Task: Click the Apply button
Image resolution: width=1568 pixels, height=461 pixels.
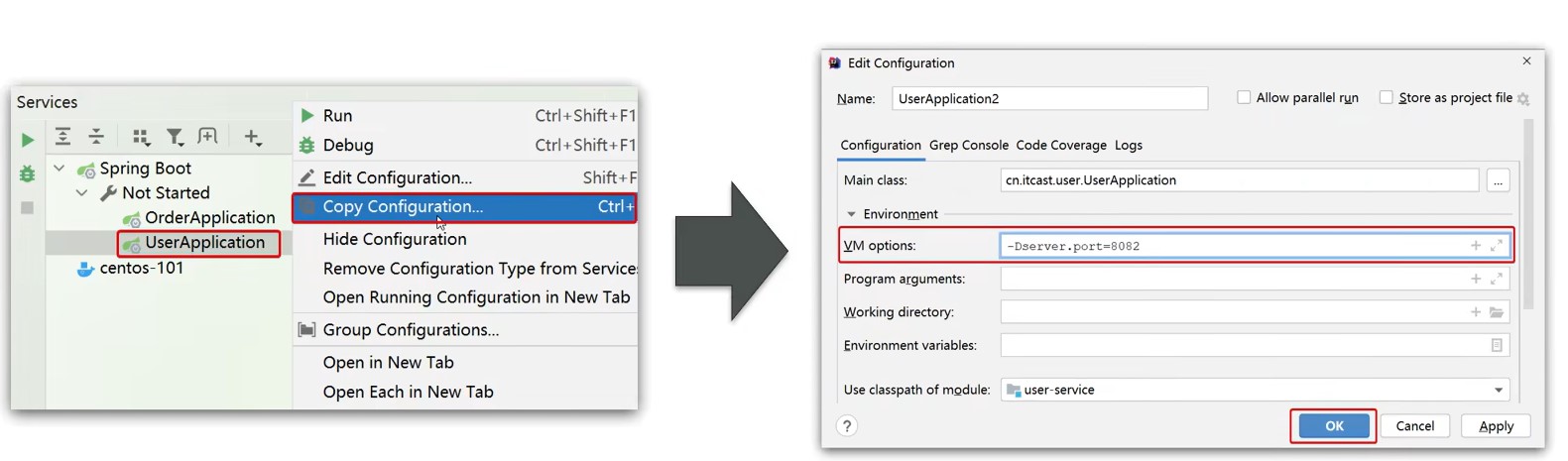Action: (1496, 426)
